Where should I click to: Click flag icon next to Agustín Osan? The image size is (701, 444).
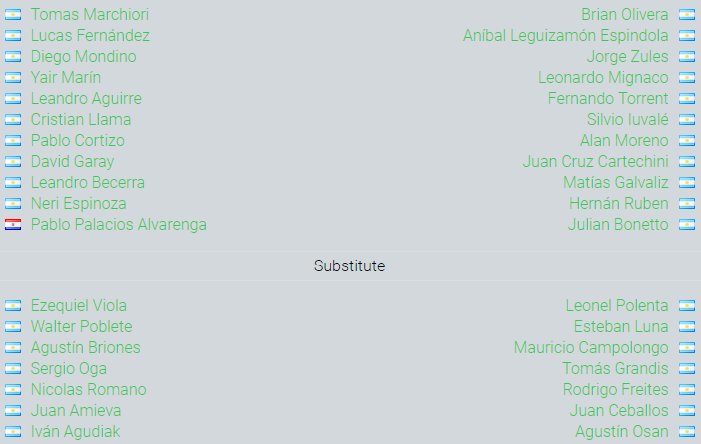coord(687,431)
